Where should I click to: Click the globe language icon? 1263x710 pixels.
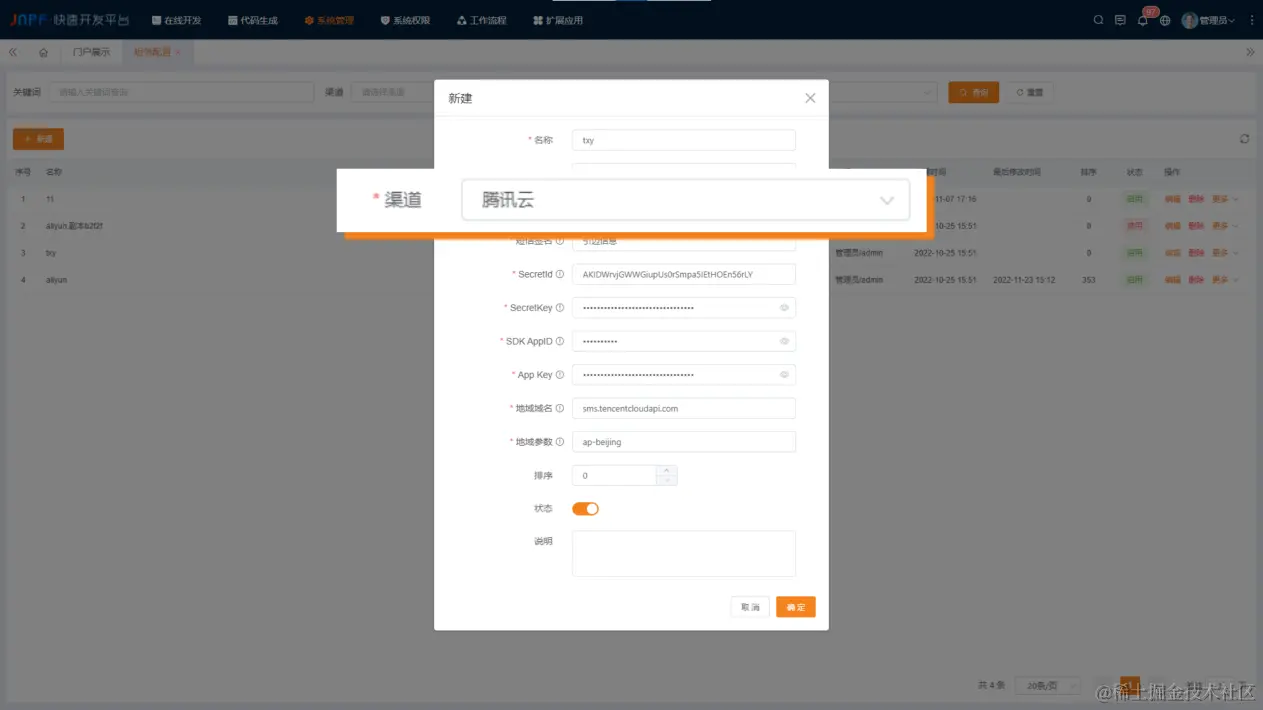pos(1165,20)
